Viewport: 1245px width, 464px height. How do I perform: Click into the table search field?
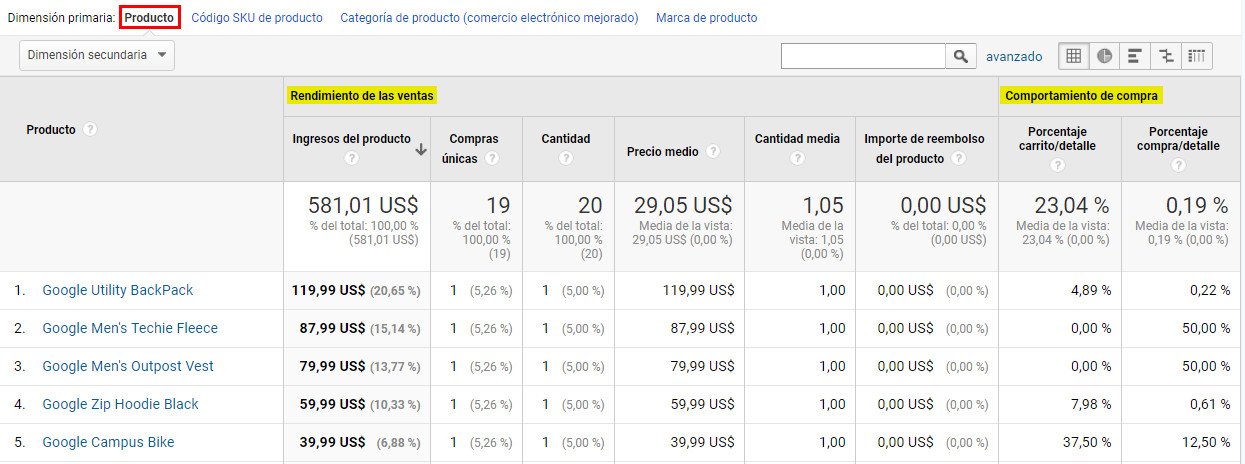point(863,57)
